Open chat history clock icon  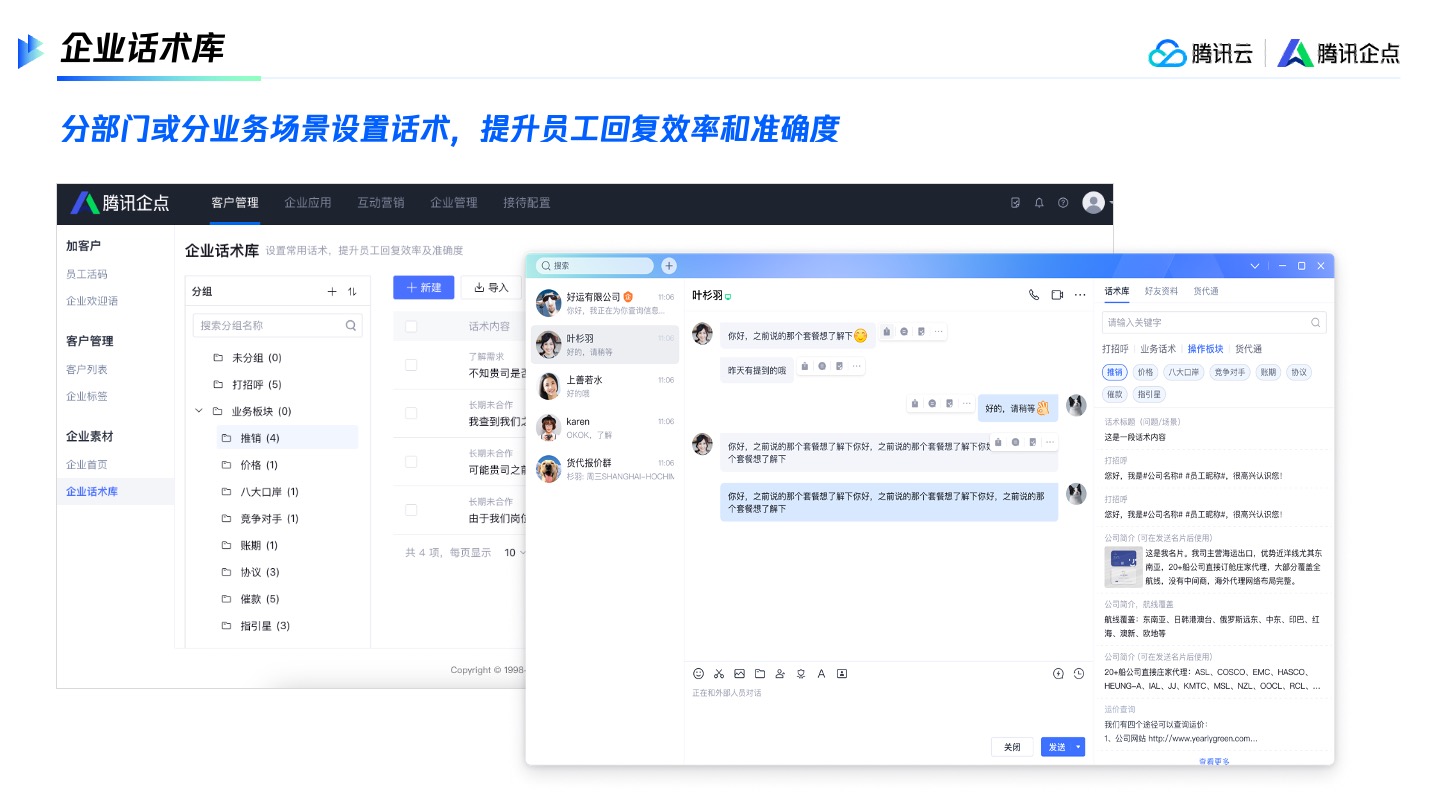pyautogui.click(x=1079, y=674)
